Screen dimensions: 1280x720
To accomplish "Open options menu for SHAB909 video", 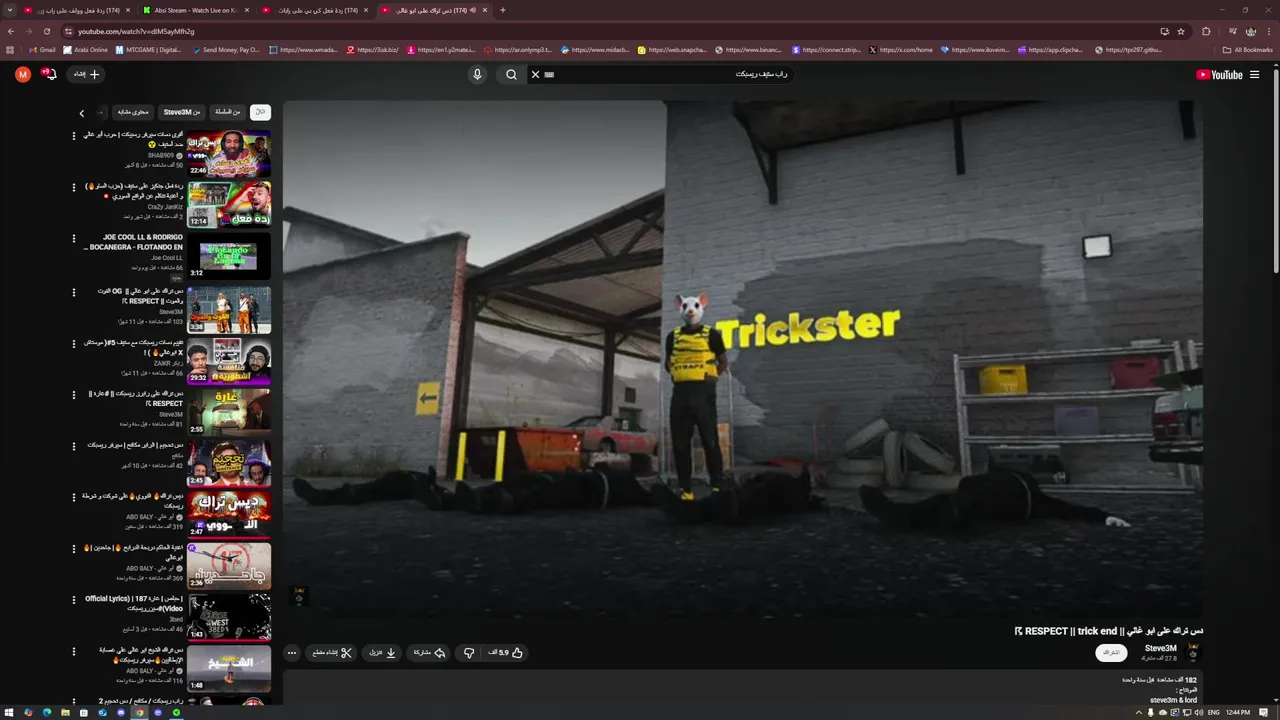I will 73,136.
